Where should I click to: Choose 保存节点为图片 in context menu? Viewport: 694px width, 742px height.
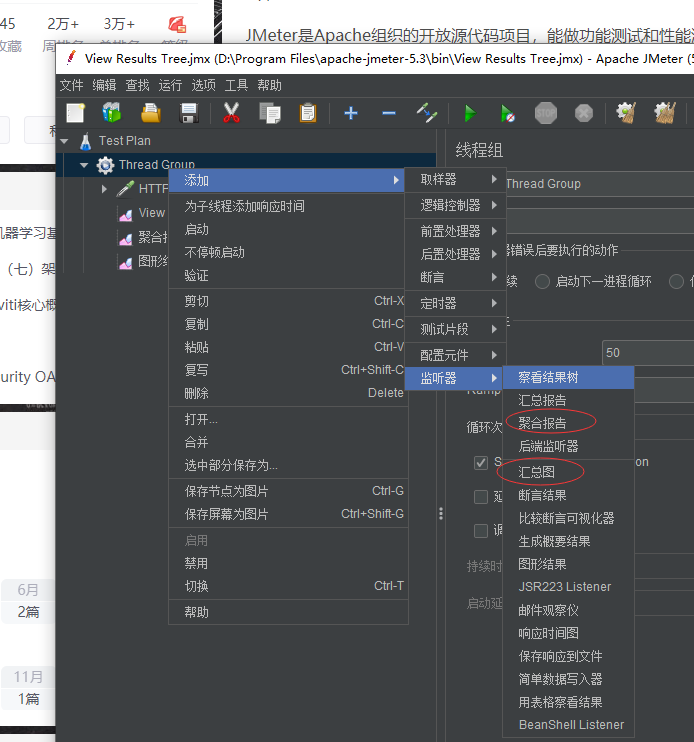(289, 491)
